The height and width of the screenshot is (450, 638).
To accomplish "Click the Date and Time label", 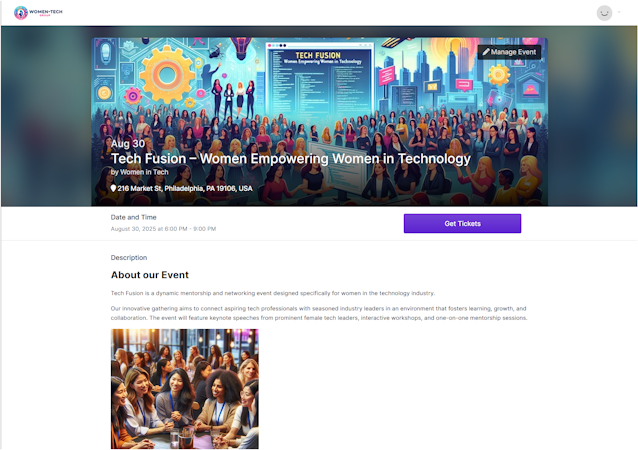I will click(x=133, y=217).
